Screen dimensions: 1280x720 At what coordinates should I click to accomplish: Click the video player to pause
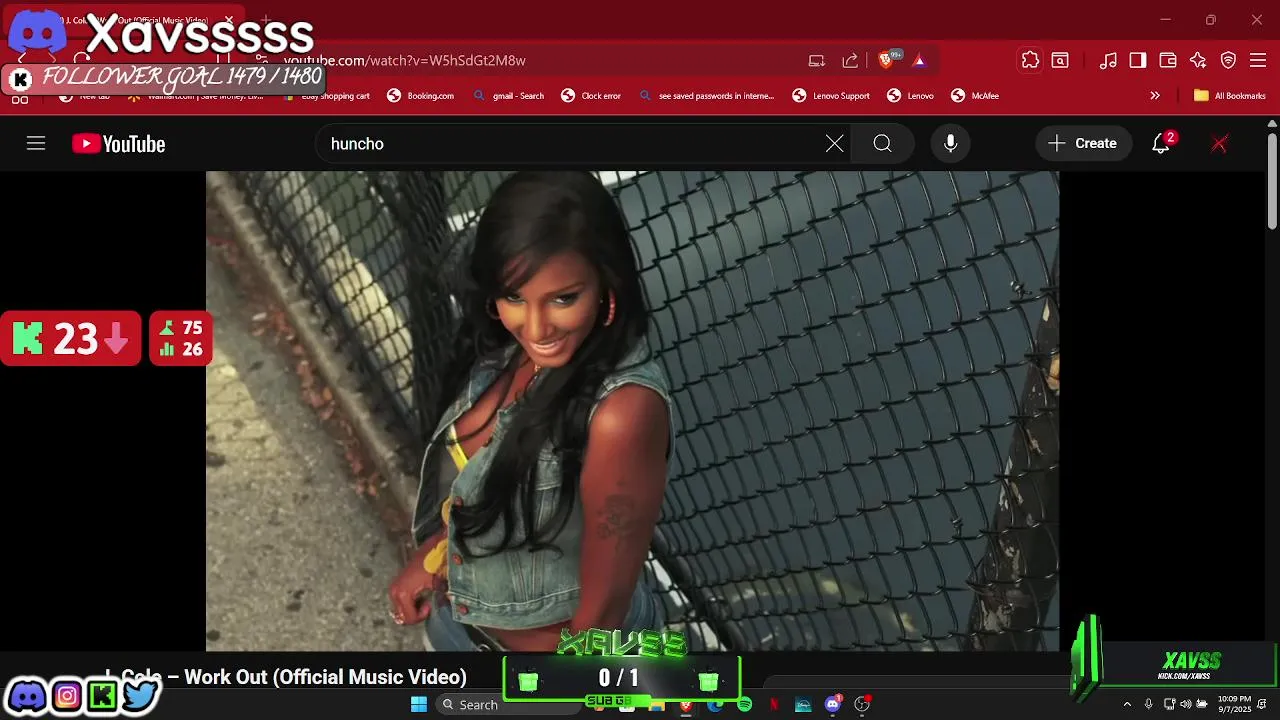[632, 410]
